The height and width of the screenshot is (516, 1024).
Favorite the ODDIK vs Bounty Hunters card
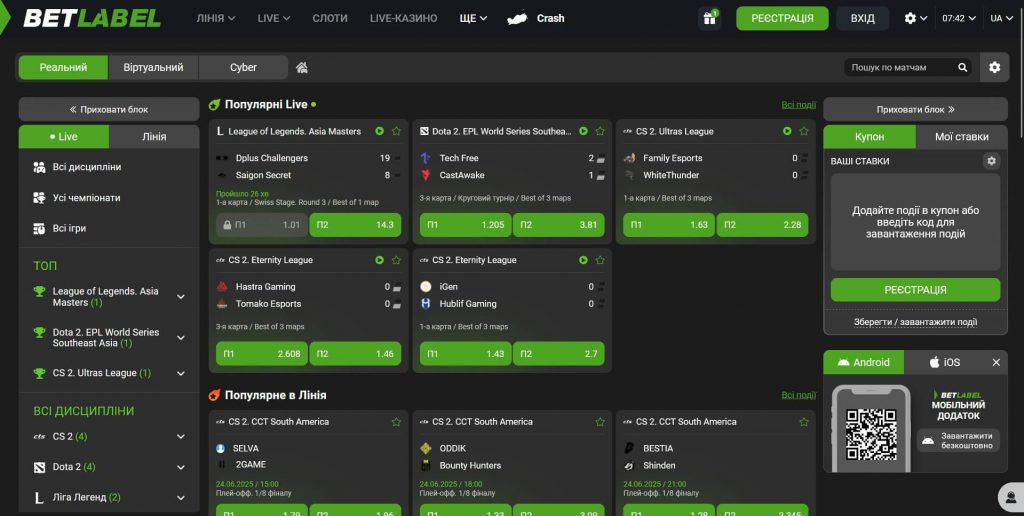click(600, 422)
